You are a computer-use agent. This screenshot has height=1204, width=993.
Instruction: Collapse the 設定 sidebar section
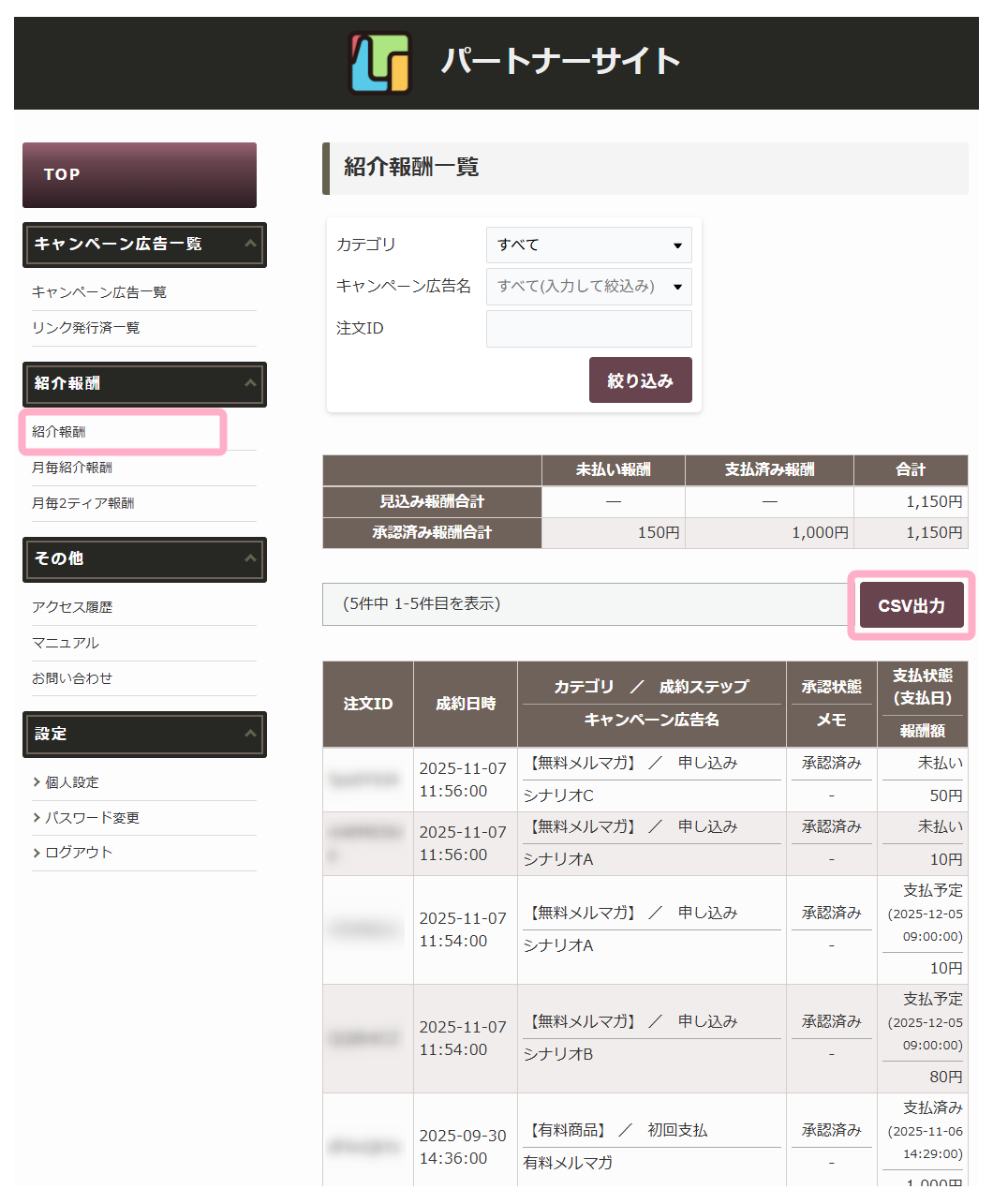point(249,735)
